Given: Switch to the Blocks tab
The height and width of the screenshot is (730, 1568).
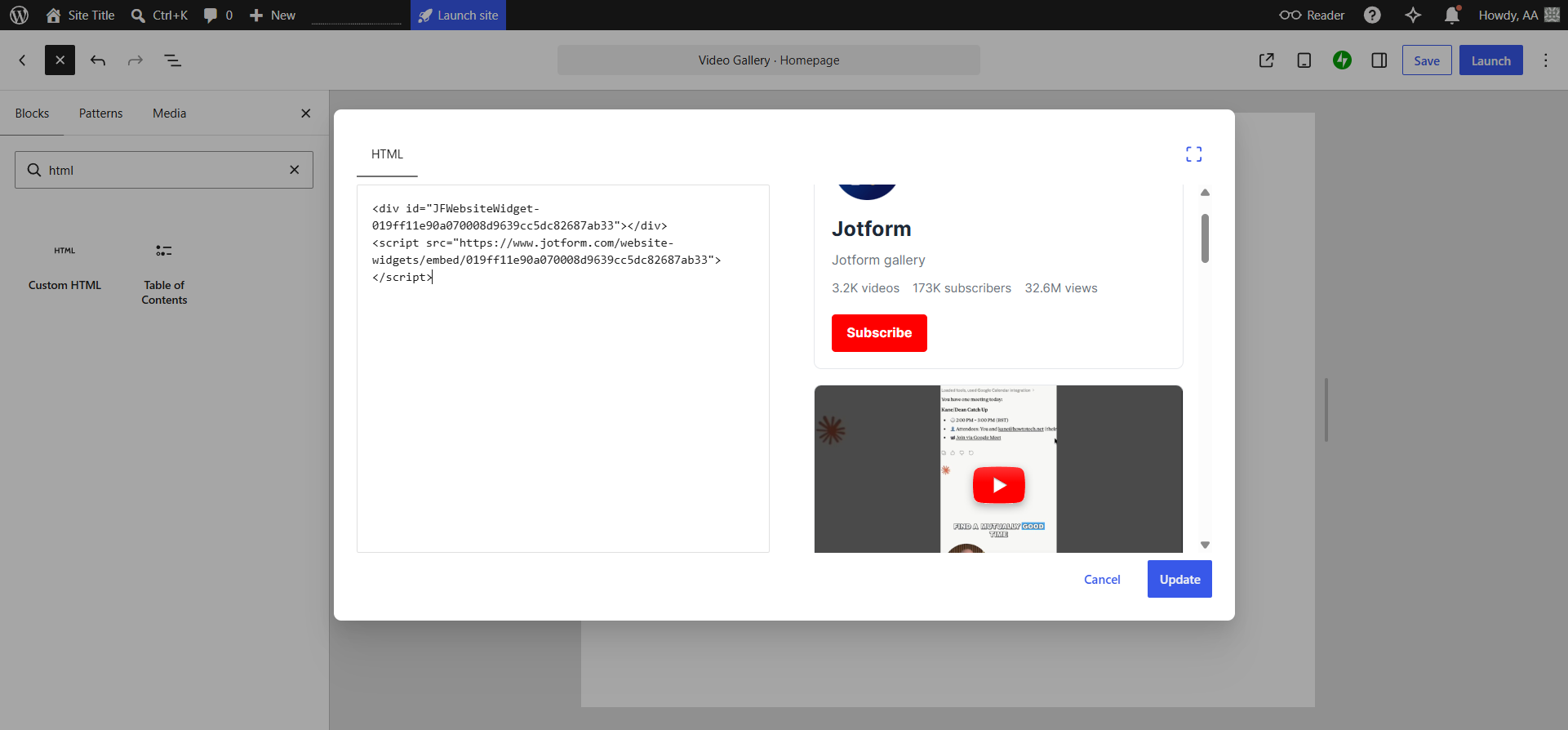Looking at the screenshot, I should tap(32, 114).
